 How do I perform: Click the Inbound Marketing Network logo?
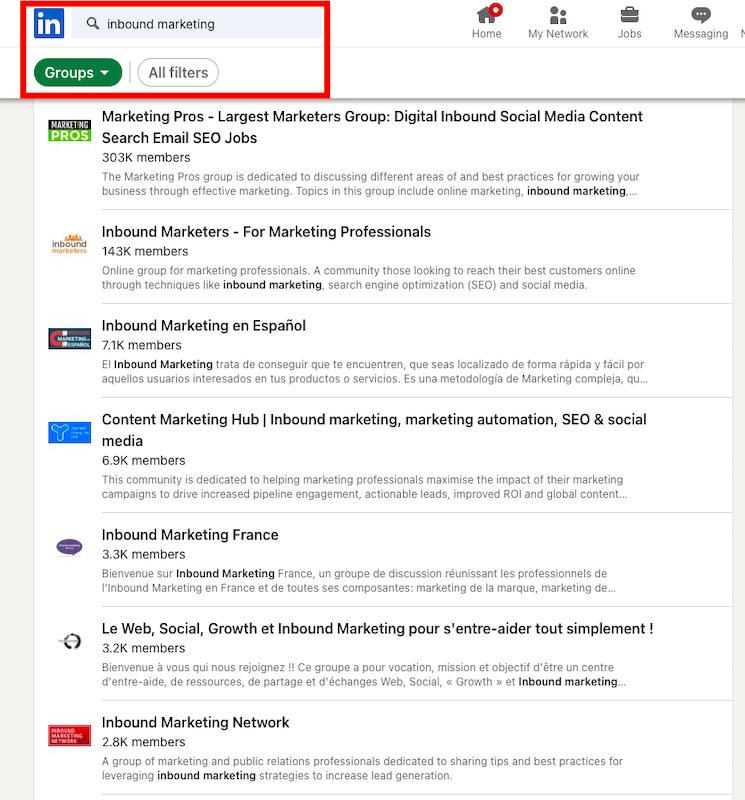[x=70, y=735]
